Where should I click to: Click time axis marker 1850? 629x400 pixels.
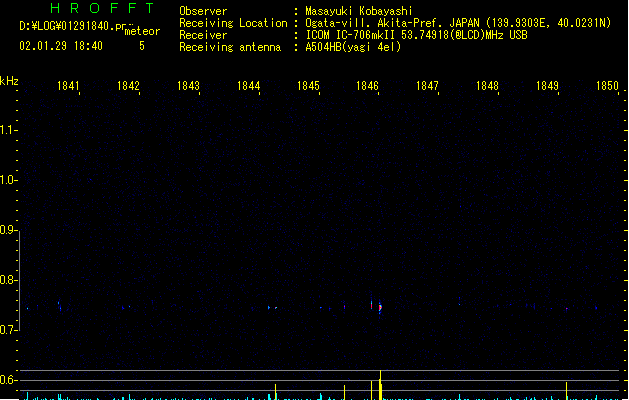pos(607,86)
